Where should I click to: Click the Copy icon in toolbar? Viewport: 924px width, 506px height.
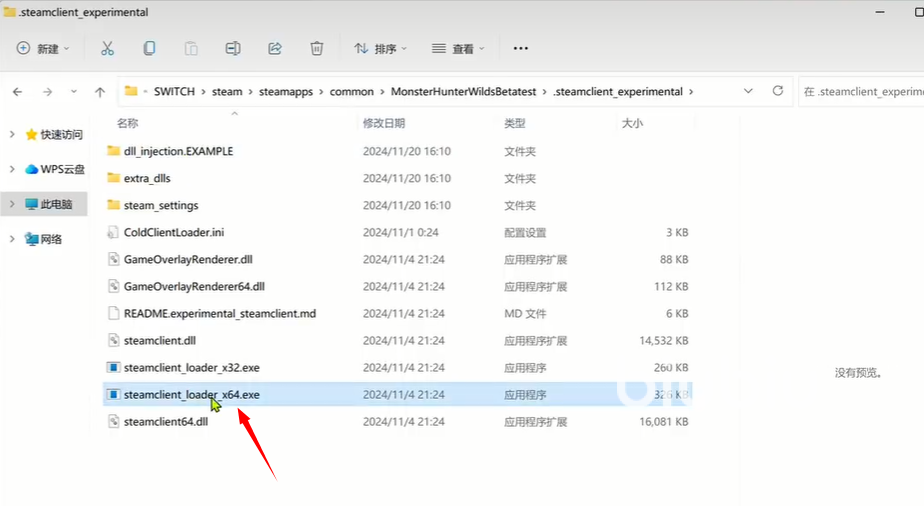[x=149, y=48]
